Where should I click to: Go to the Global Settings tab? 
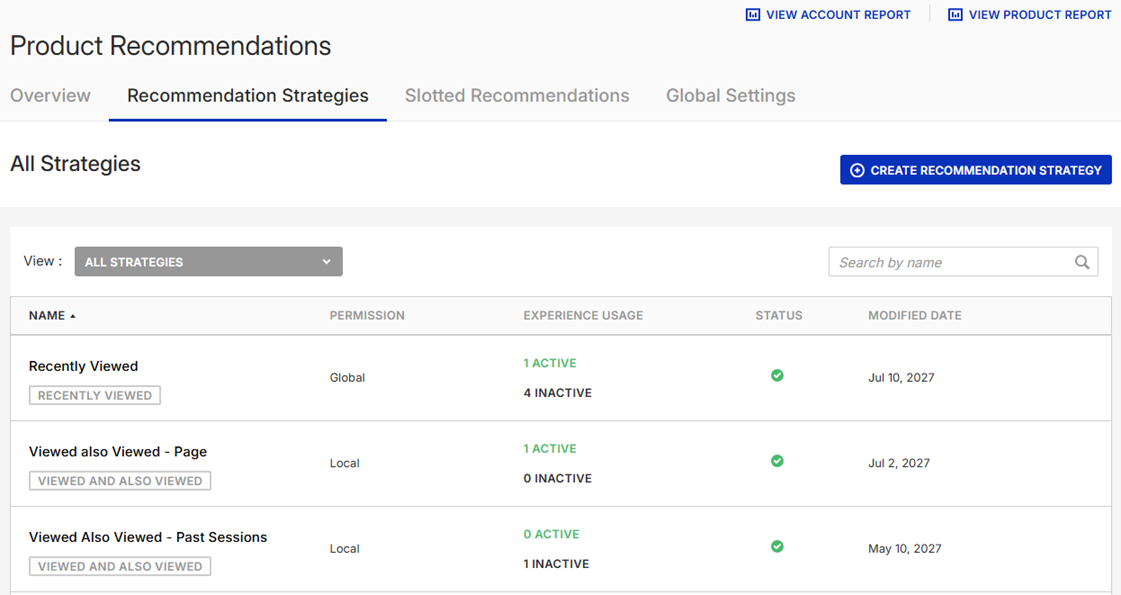(x=730, y=96)
